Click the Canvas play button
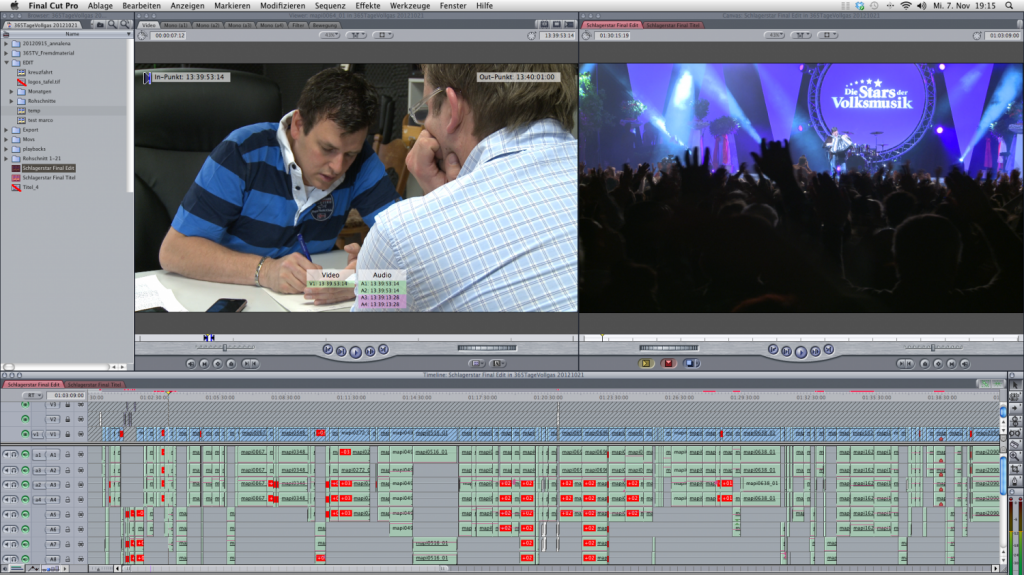This screenshot has height=575, width=1024. coord(800,351)
